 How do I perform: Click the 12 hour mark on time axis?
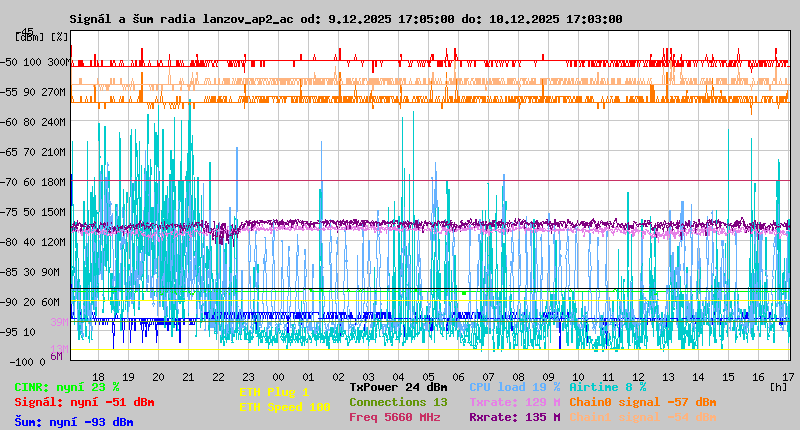639,376
